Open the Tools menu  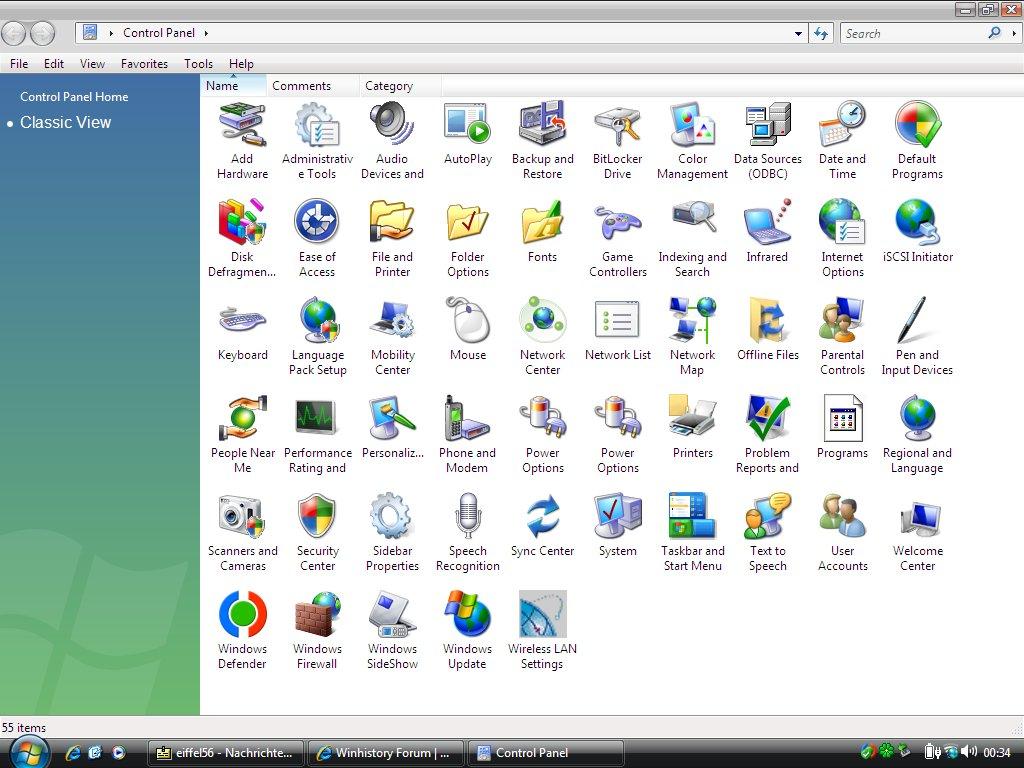[198, 63]
